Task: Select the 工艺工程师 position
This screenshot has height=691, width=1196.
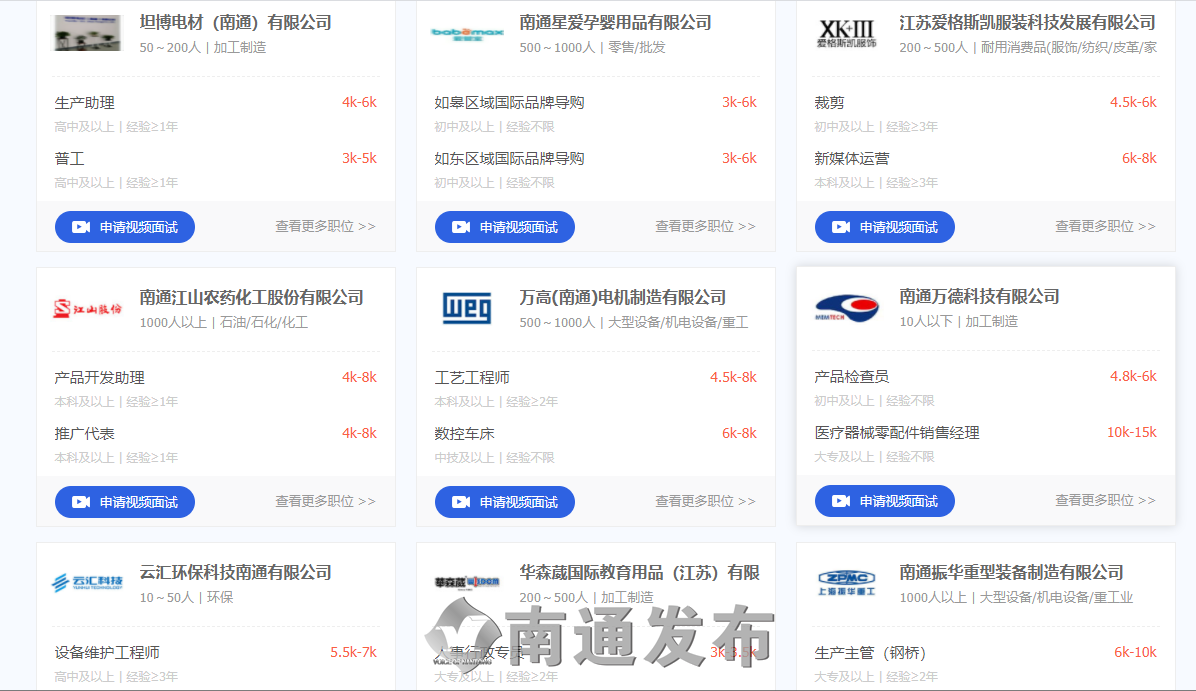Action: pyautogui.click(x=472, y=378)
